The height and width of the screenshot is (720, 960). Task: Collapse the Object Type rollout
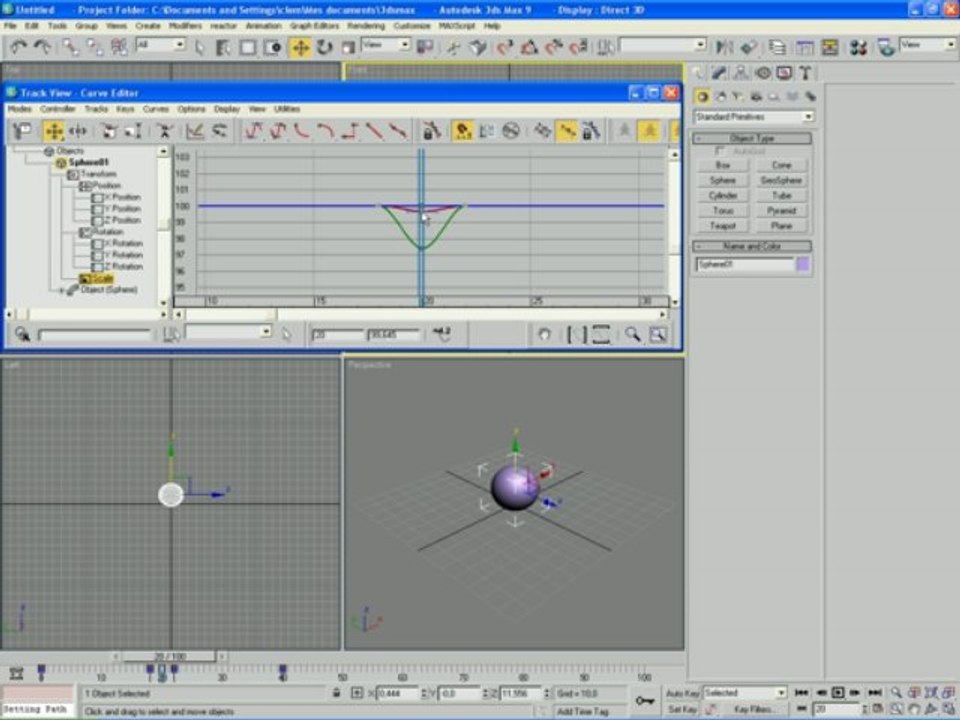(752, 139)
